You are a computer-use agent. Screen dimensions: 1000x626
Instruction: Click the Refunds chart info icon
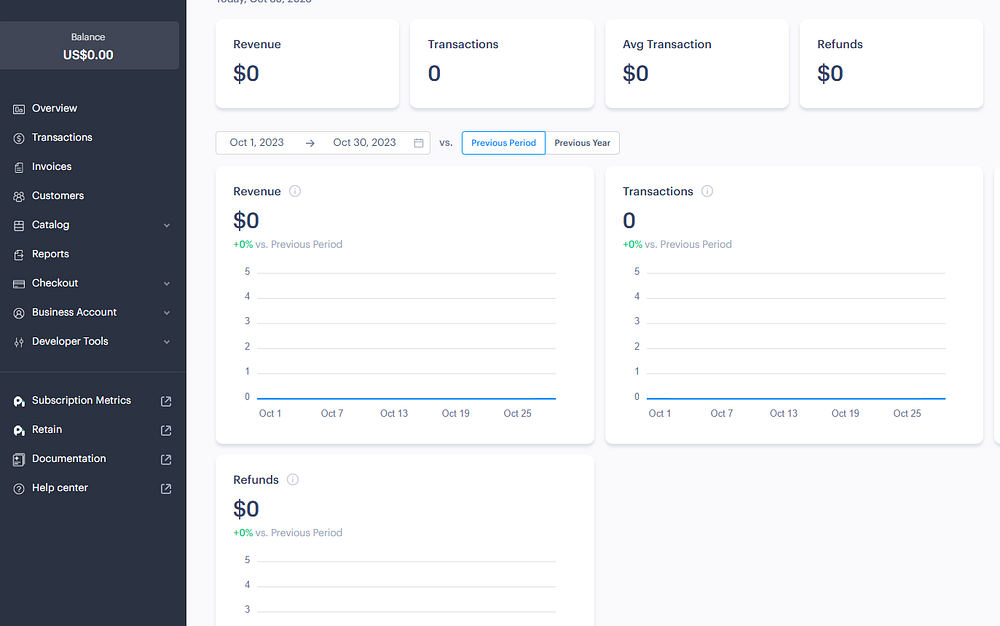pyautogui.click(x=293, y=479)
